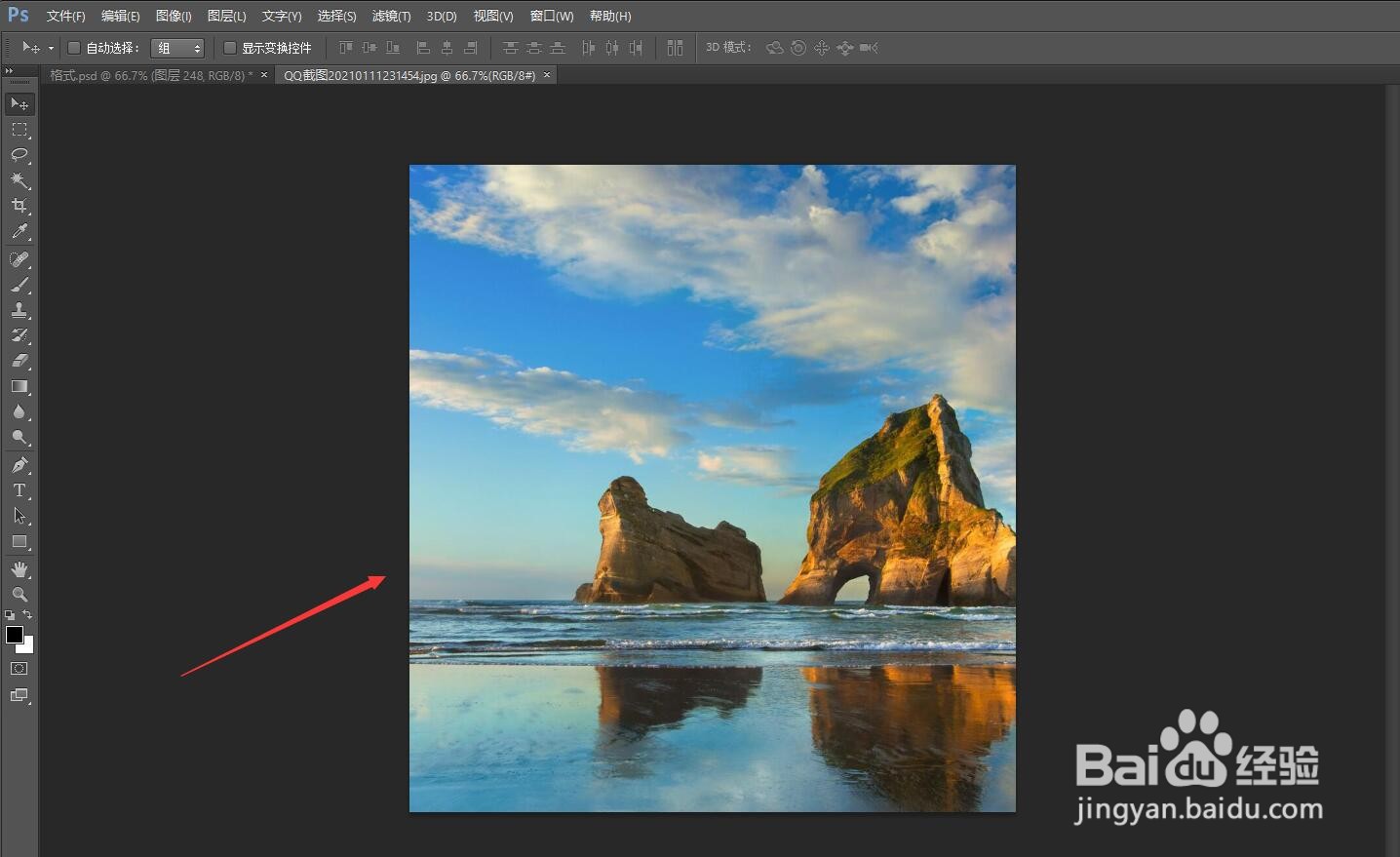
Task: Select the Dodge tool
Action: coord(19,437)
